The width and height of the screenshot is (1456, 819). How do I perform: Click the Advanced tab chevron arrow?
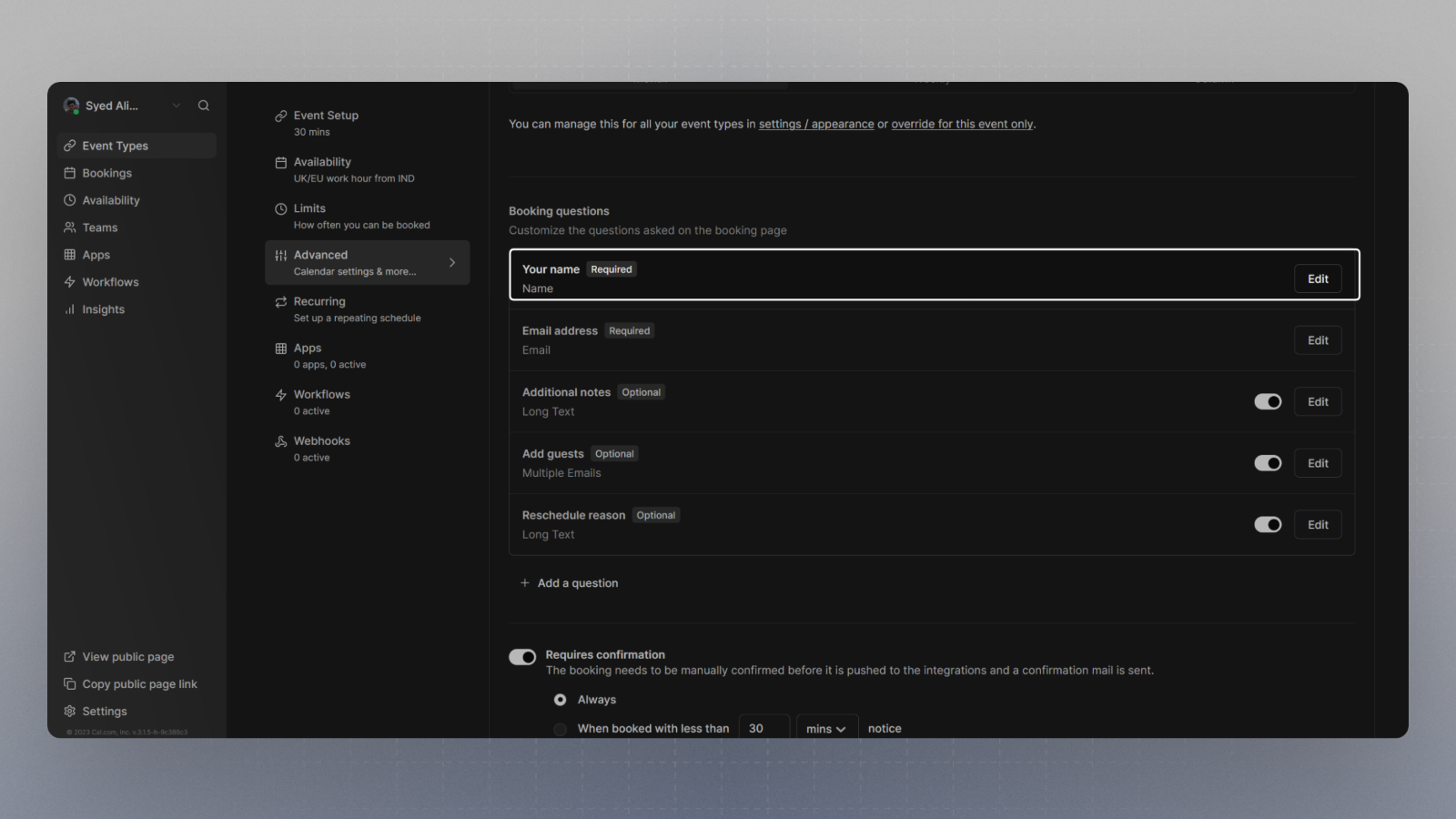click(x=452, y=263)
